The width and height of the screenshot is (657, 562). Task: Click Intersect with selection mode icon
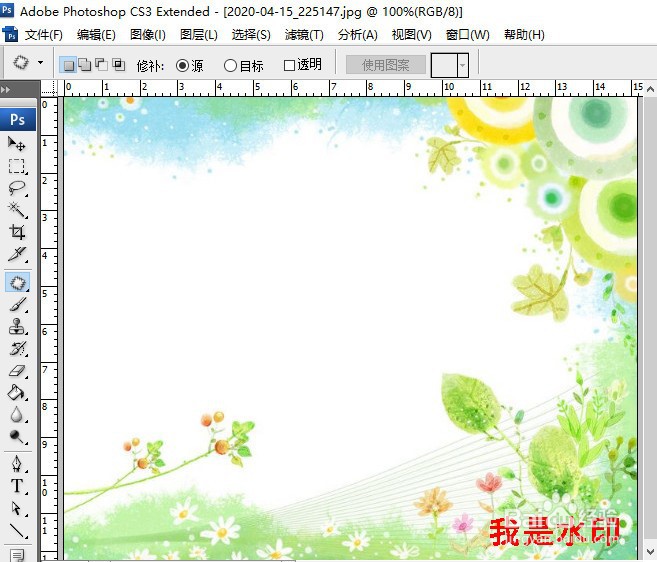click(119, 65)
